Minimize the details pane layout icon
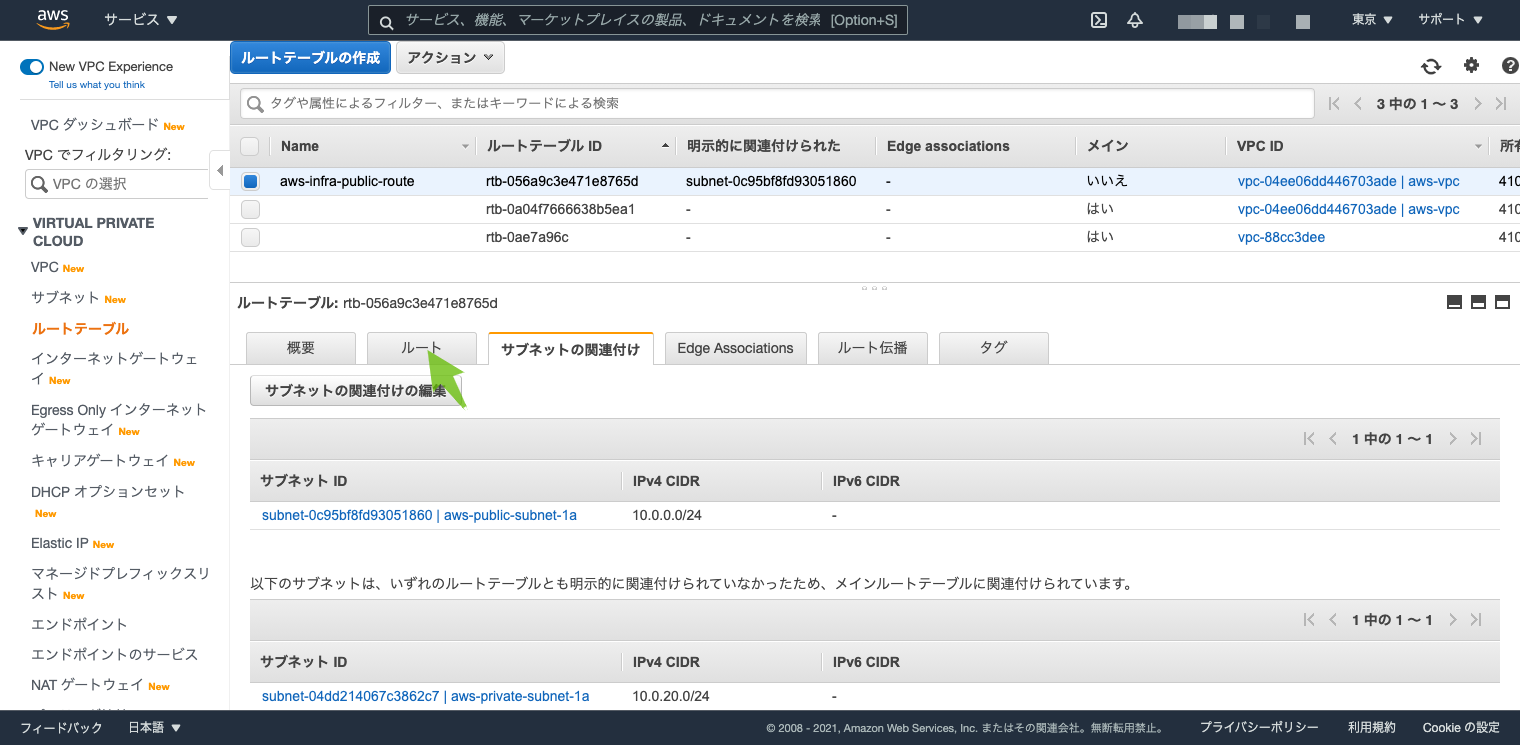1520x745 pixels. click(1455, 303)
